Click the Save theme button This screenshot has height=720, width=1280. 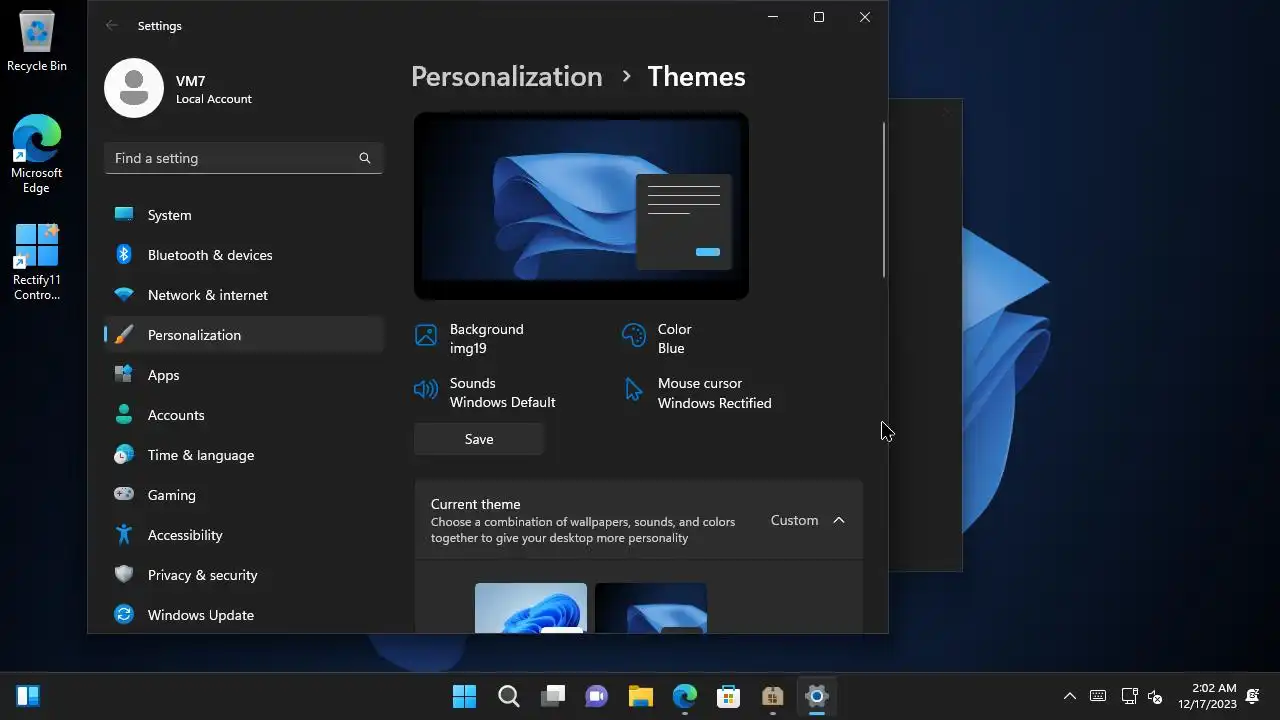click(479, 439)
